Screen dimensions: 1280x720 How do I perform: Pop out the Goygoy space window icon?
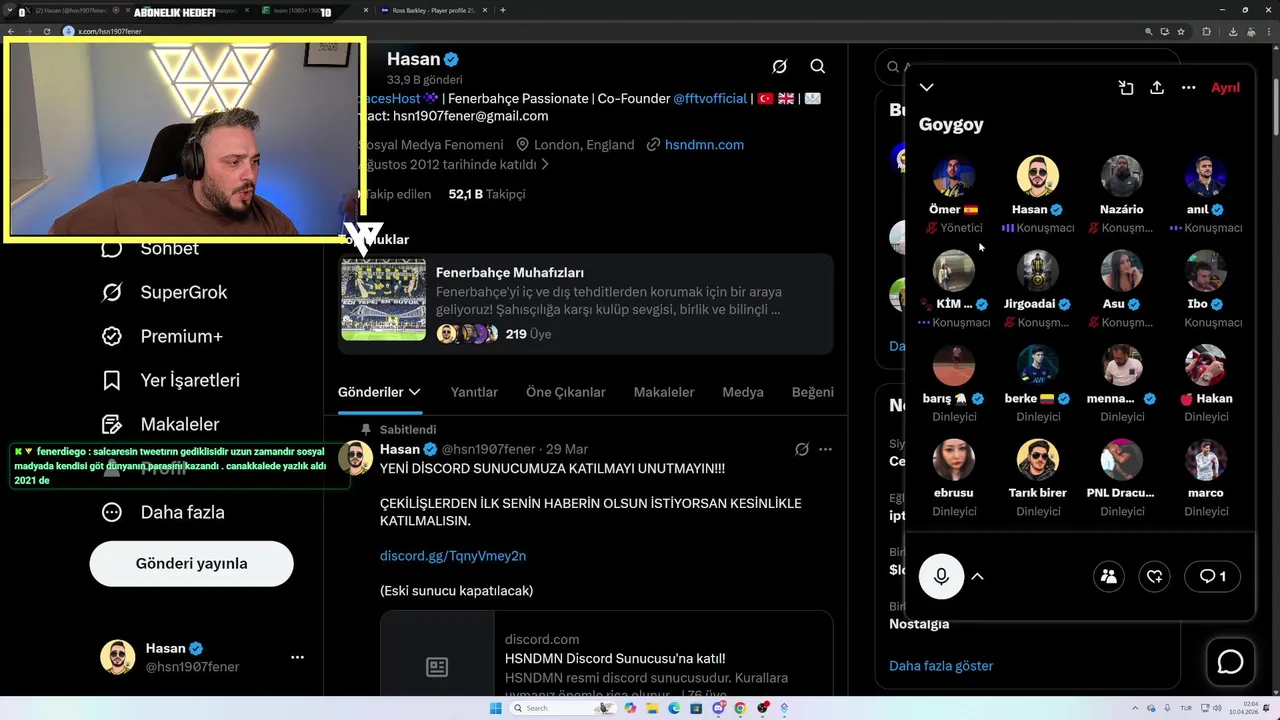pyautogui.click(x=1126, y=88)
